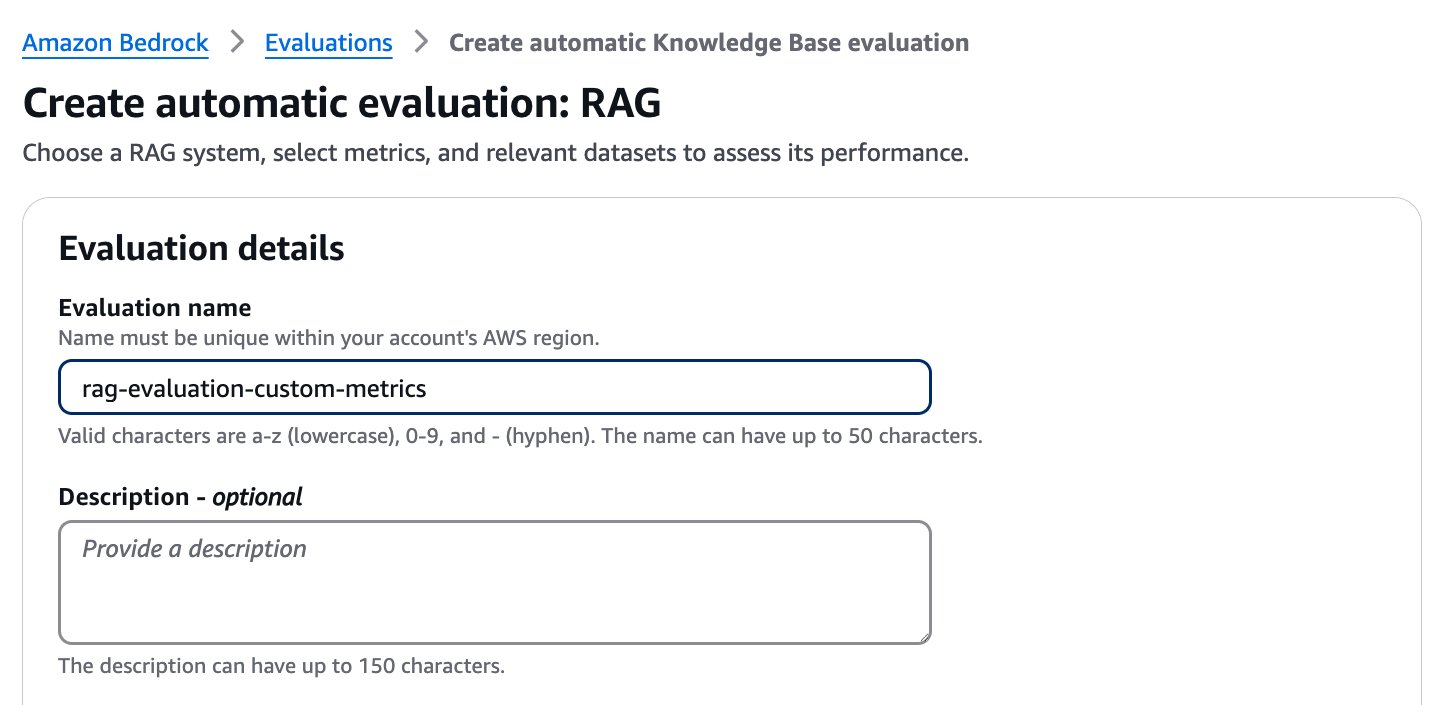Go to the Evaluations breadcrumb link
1443x705 pixels.
[x=328, y=43]
